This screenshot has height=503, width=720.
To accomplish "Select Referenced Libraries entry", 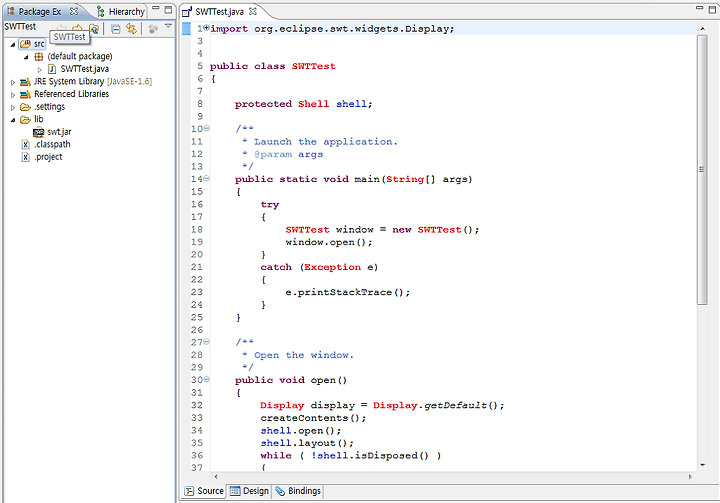I will (x=72, y=94).
